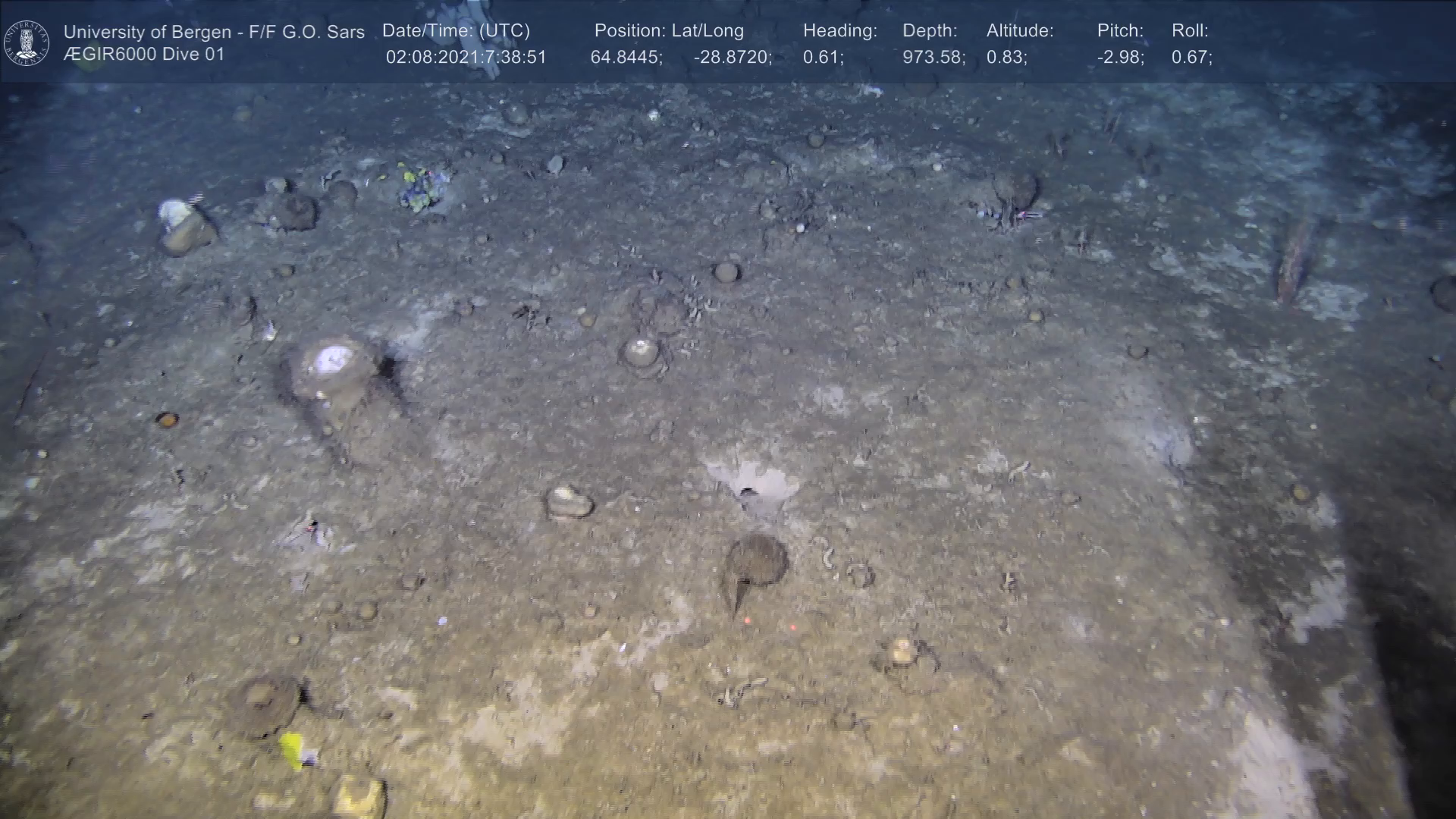Image resolution: width=1456 pixels, height=819 pixels.
Task: Click the heading value 0.61
Action: pos(823,58)
